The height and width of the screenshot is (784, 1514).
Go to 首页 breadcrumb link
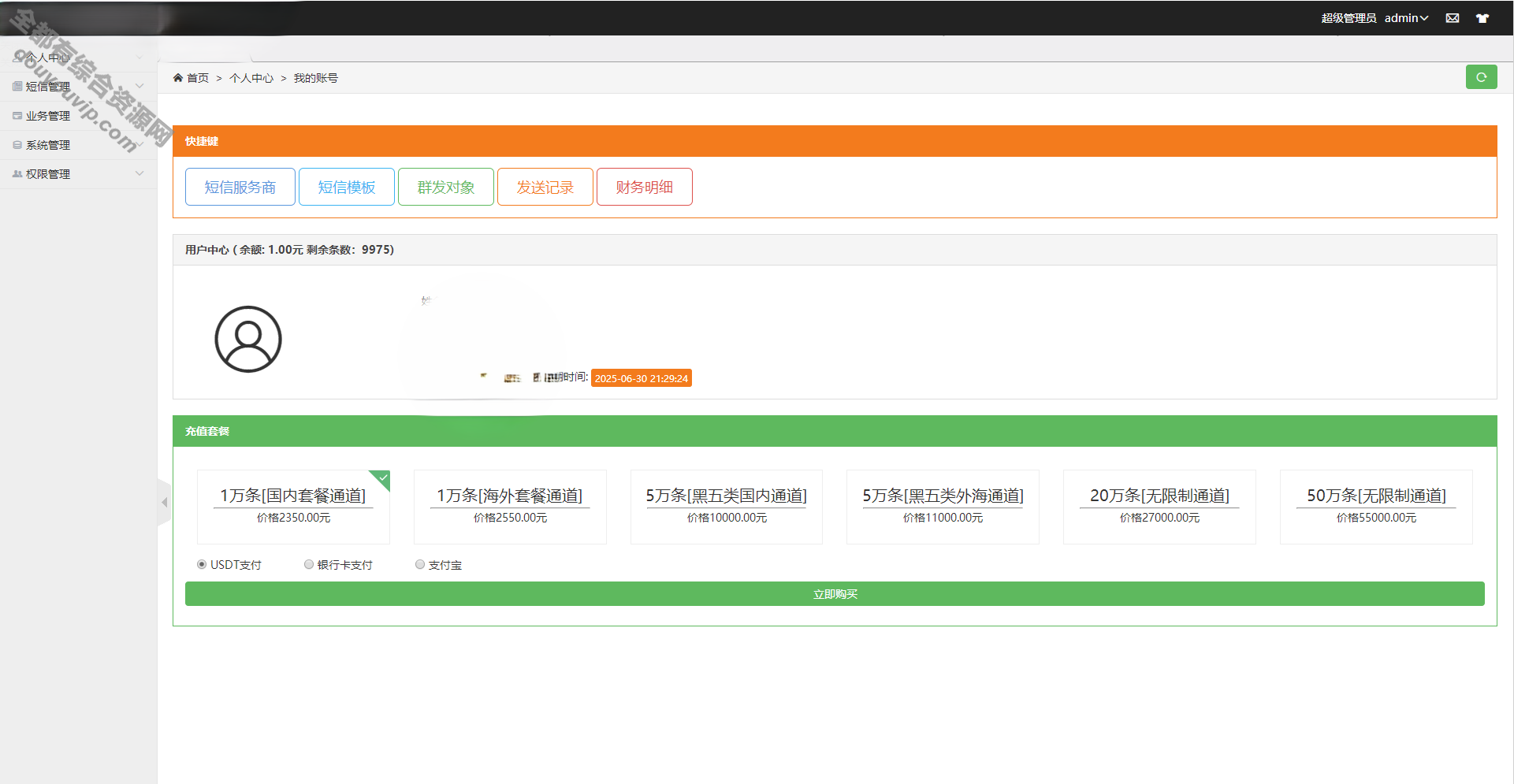pos(198,78)
